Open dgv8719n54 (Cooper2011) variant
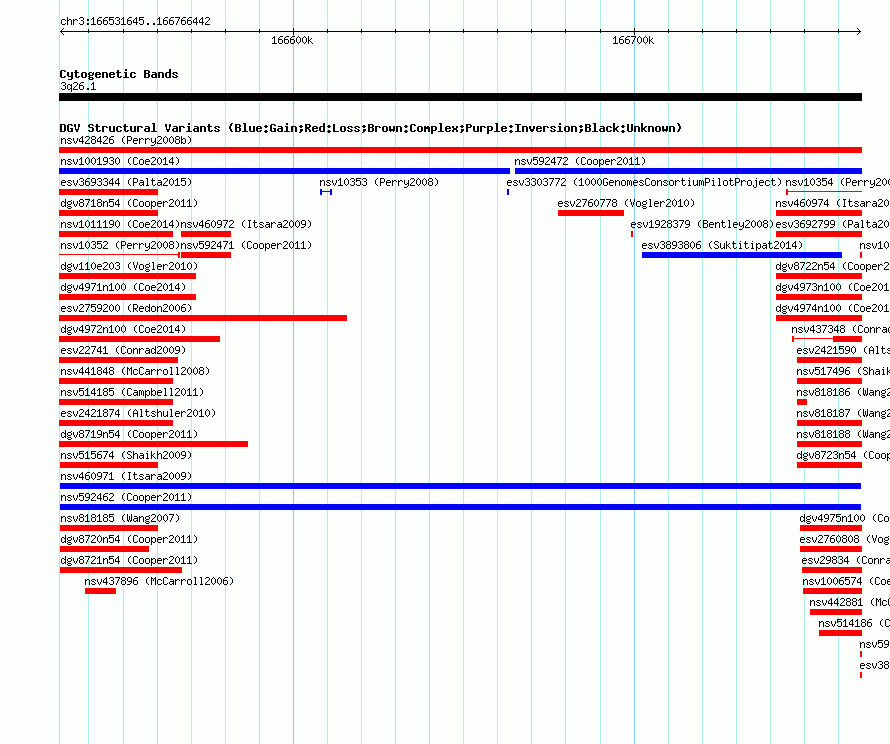The image size is (890, 744). pos(129,434)
